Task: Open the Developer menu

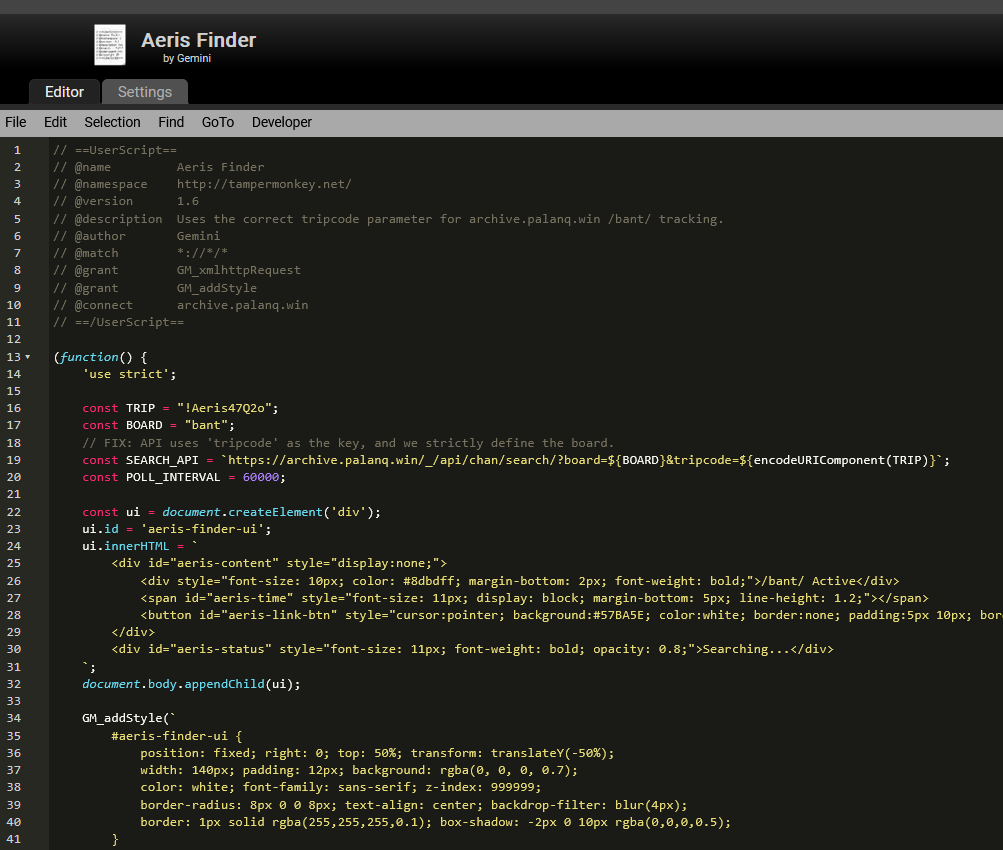Action: (281, 122)
